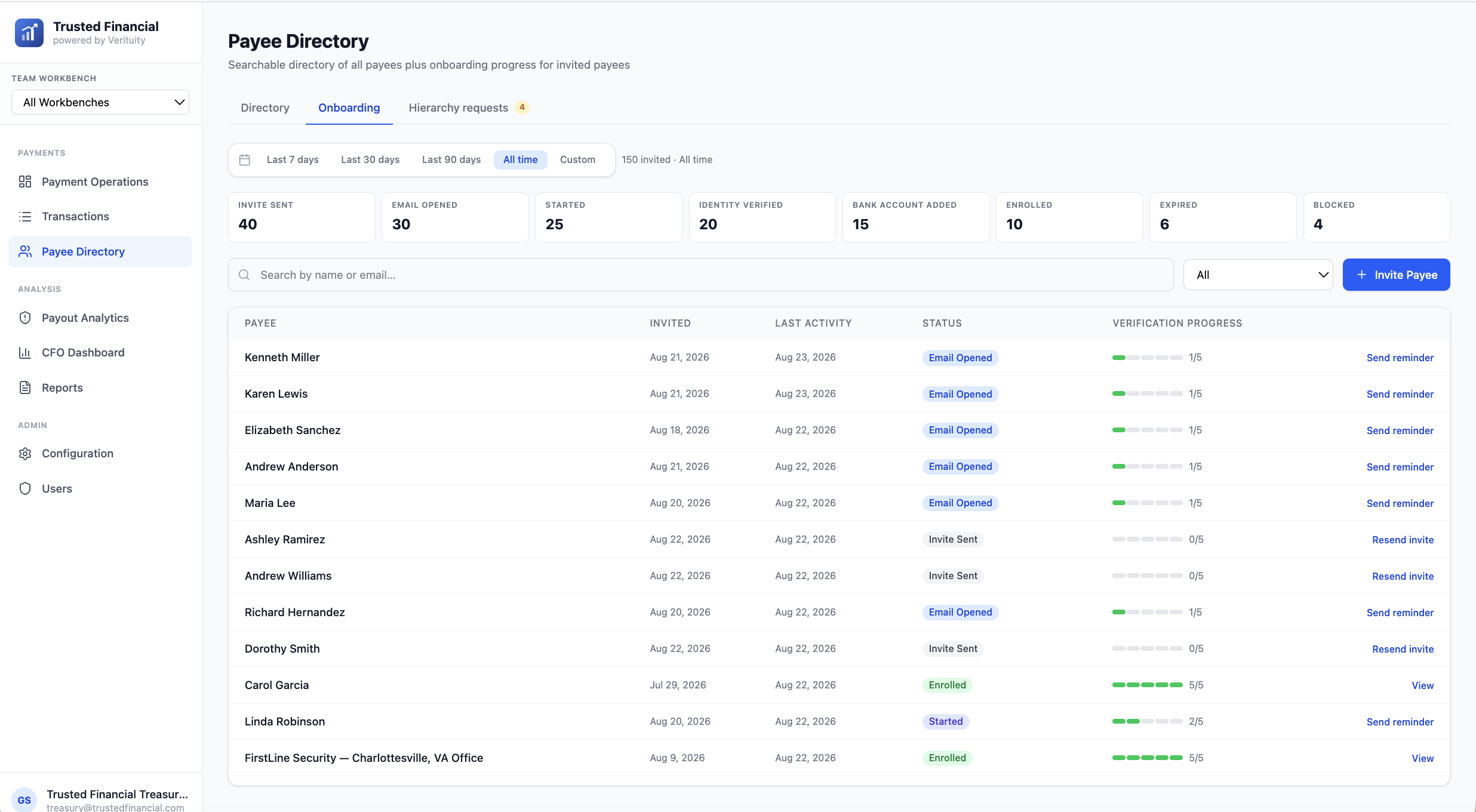Select the All time range
The width and height of the screenshot is (1476, 812).
[x=521, y=159]
